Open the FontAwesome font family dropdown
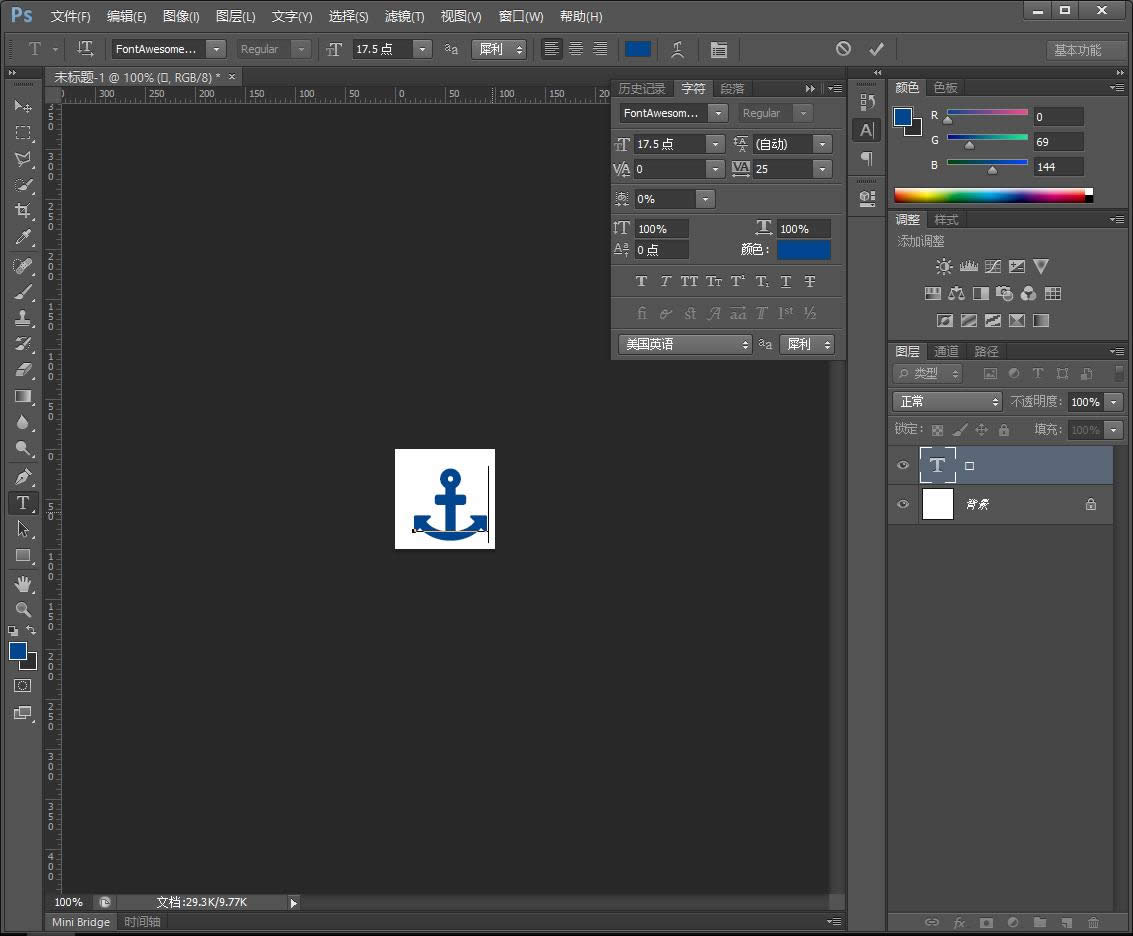 click(x=216, y=49)
